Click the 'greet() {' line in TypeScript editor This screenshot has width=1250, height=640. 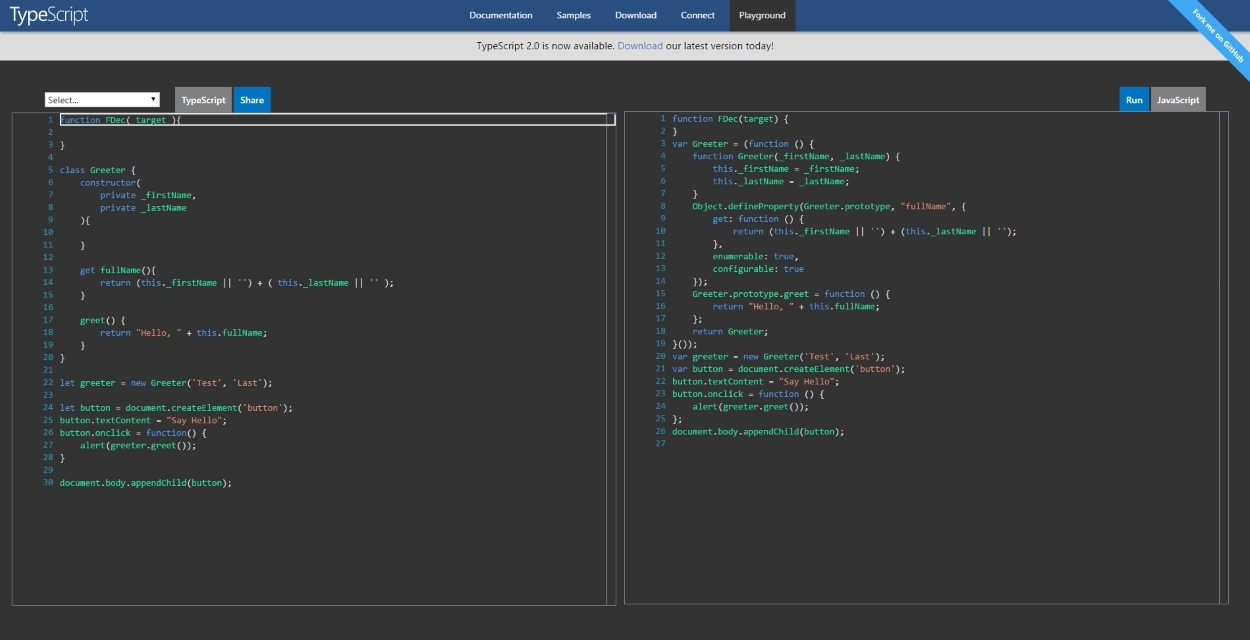tap(103, 320)
